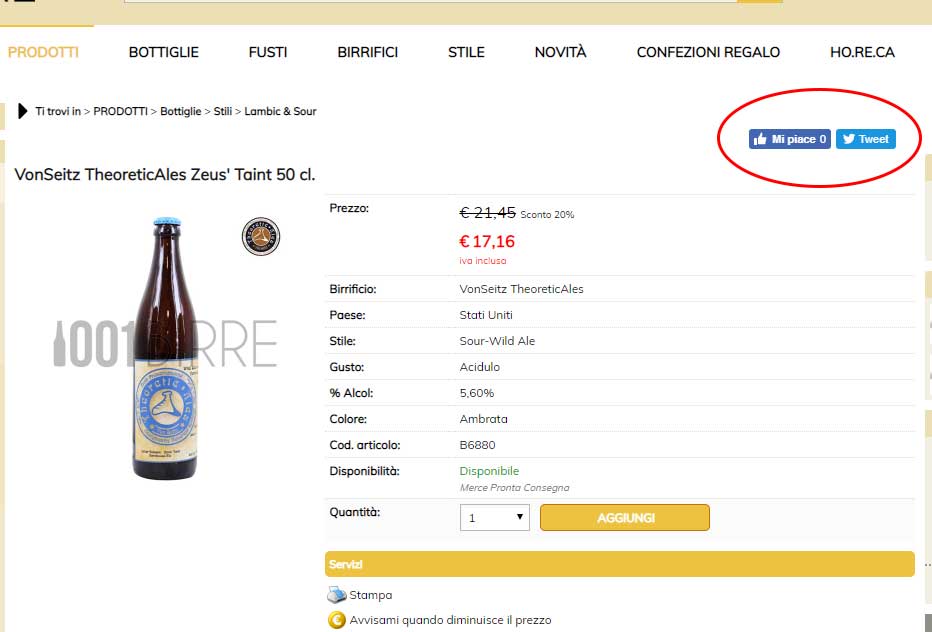Open the PRODOTTI menu
Screen dimensions: 932x632
pos(43,52)
